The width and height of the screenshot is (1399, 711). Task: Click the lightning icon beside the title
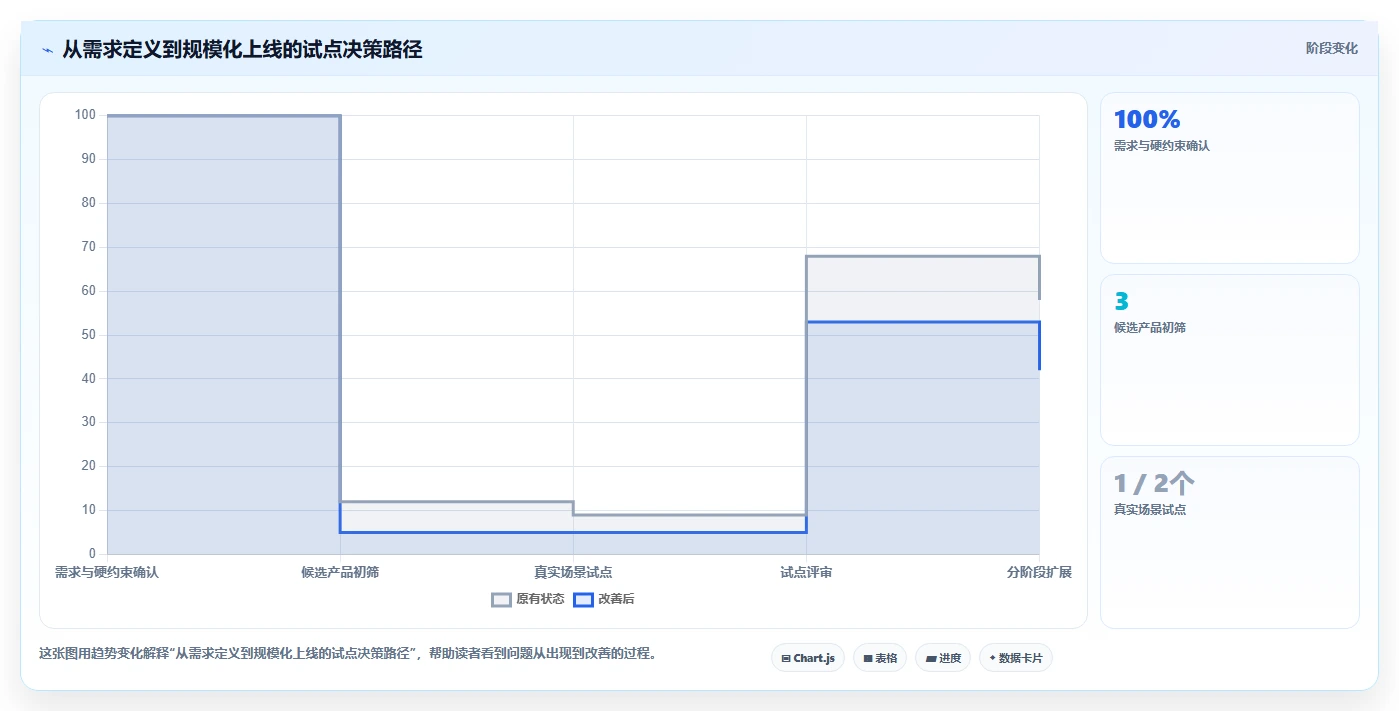coord(47,50)
